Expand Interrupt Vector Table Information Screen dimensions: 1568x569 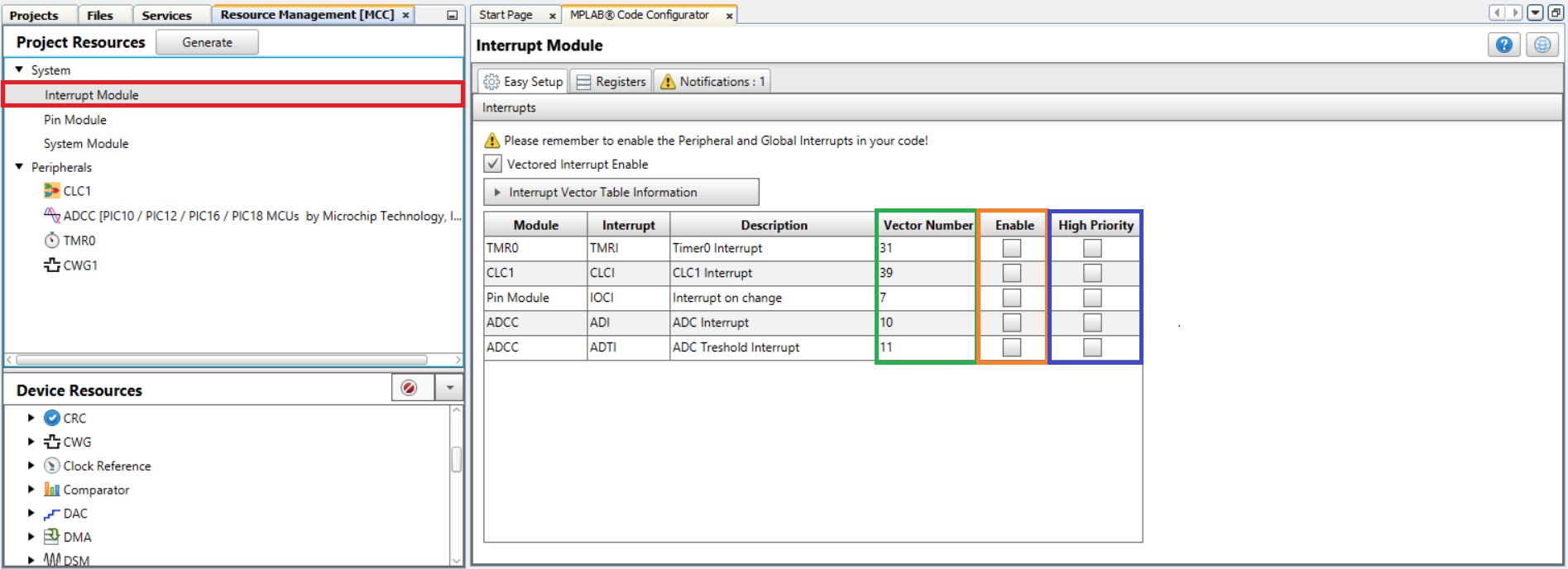[497, 193]
